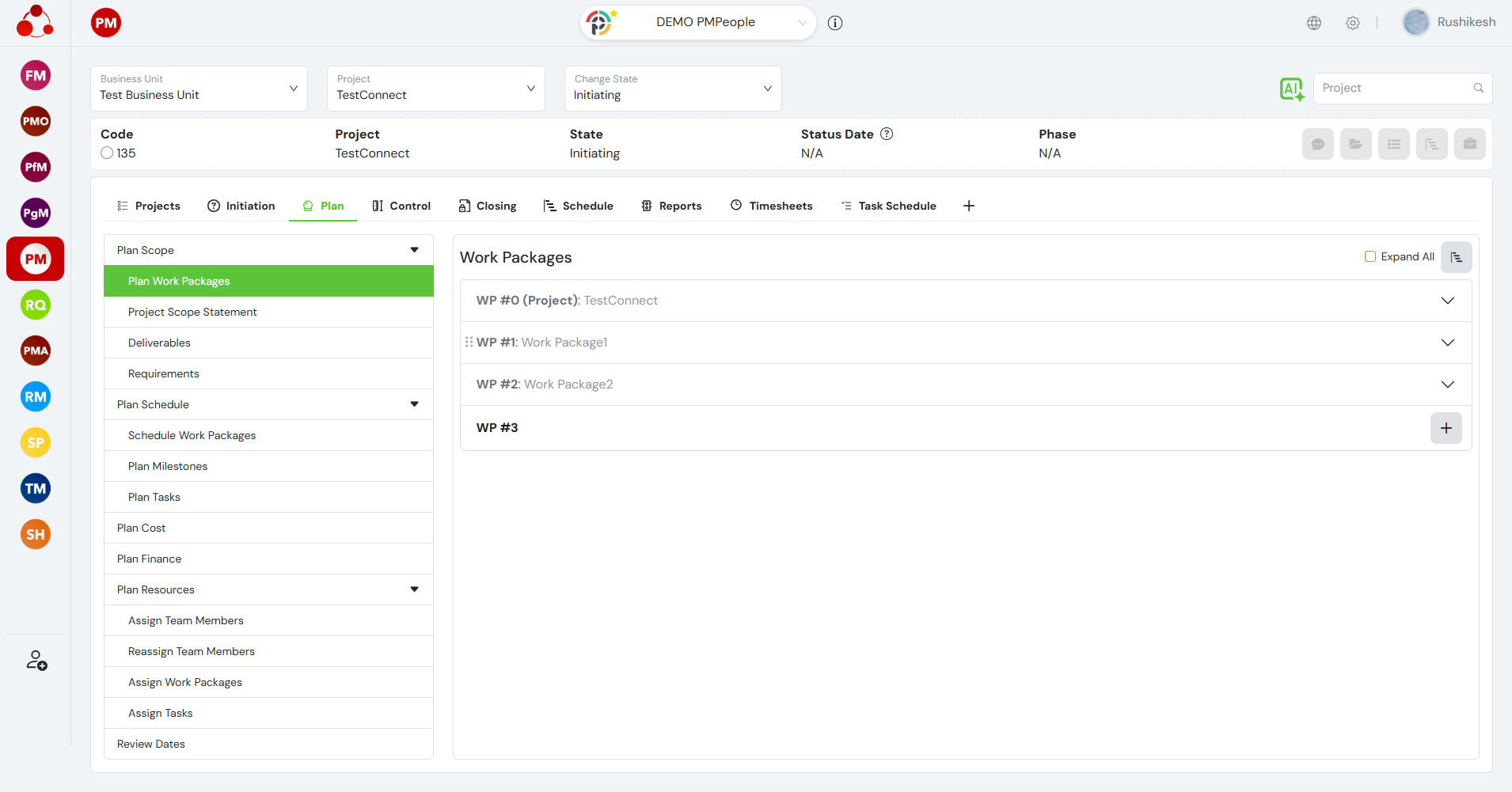The width and height of the screenshot is (1512, 792).
Task: Open the PMO module icon
Action: pos(36,121)
